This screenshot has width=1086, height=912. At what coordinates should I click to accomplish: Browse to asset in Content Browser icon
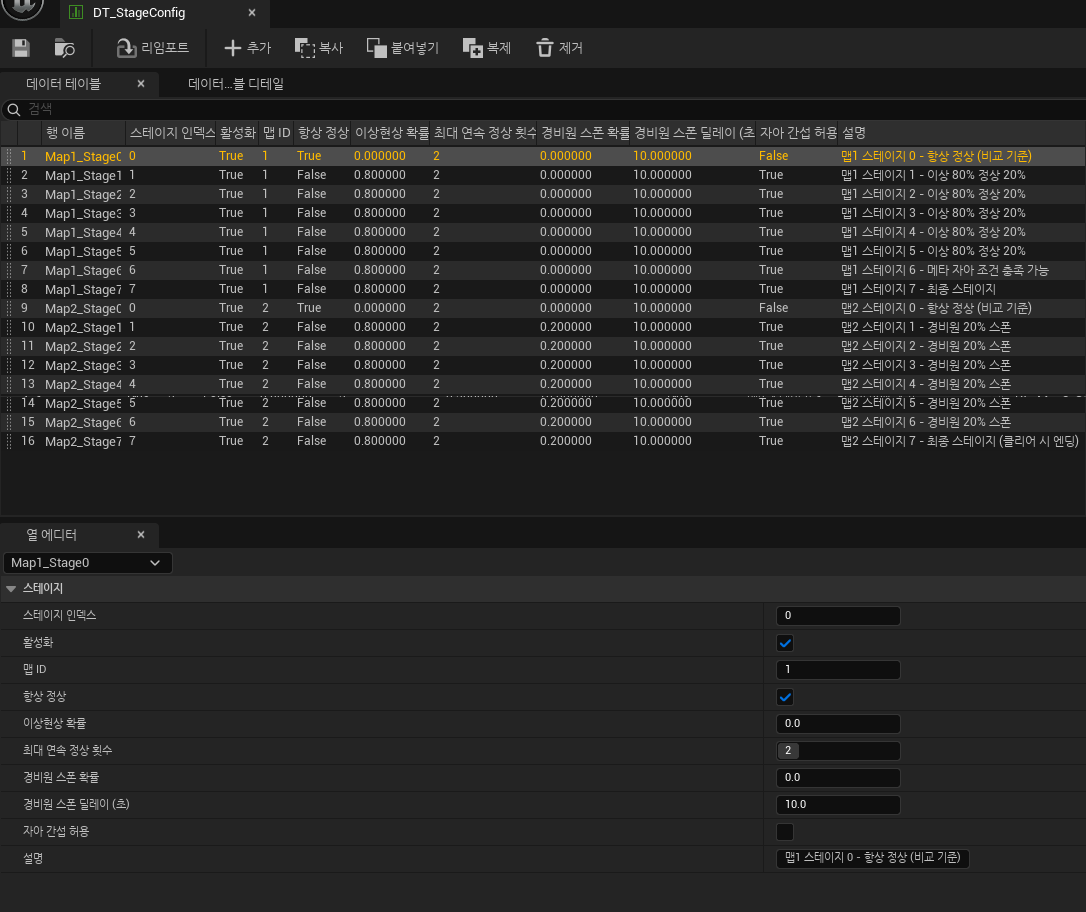pyautogui.click(x=64, y=48)
